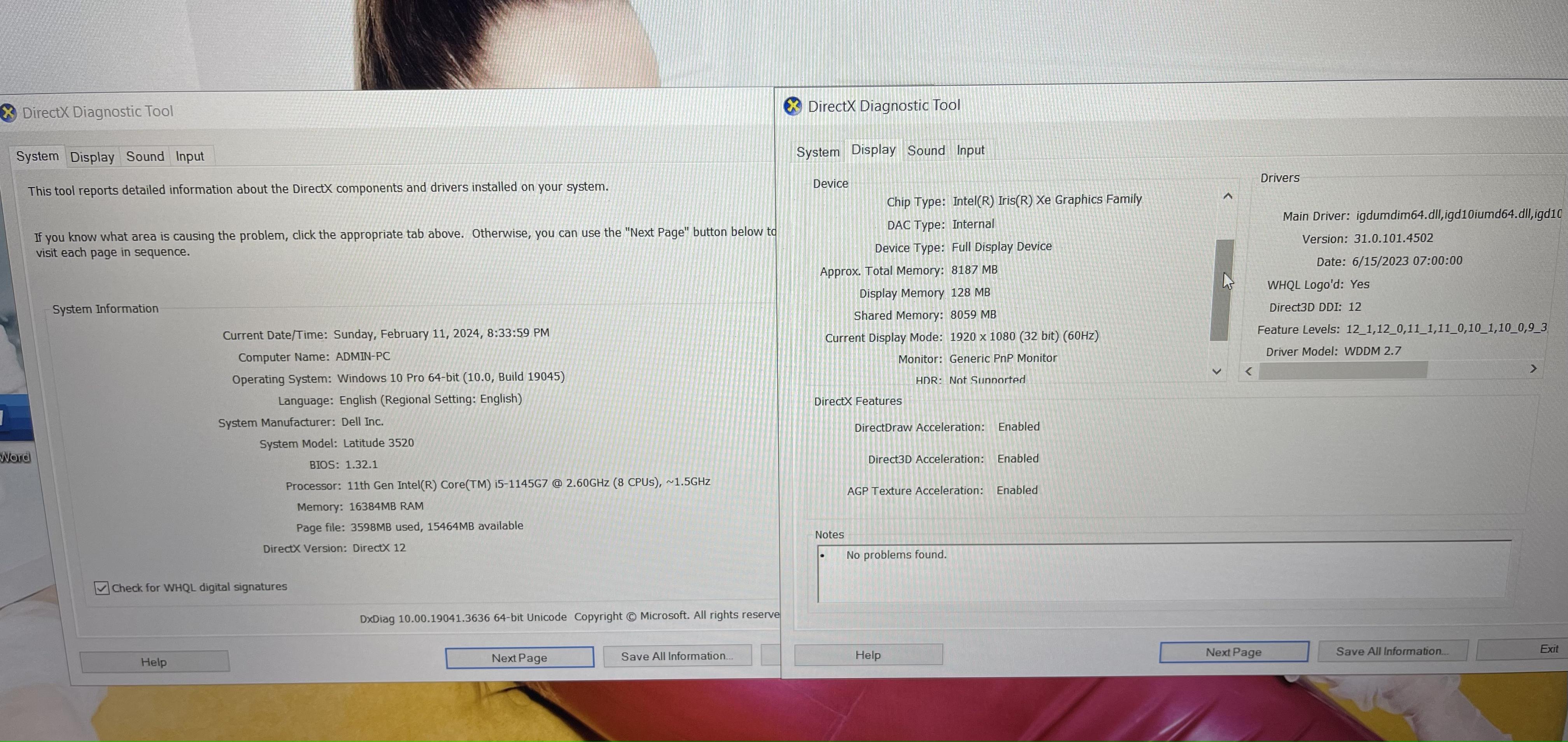1568x742 pixels.
Task: Click the Computer Name value ADMIN-PC
Action: (363, 357)
